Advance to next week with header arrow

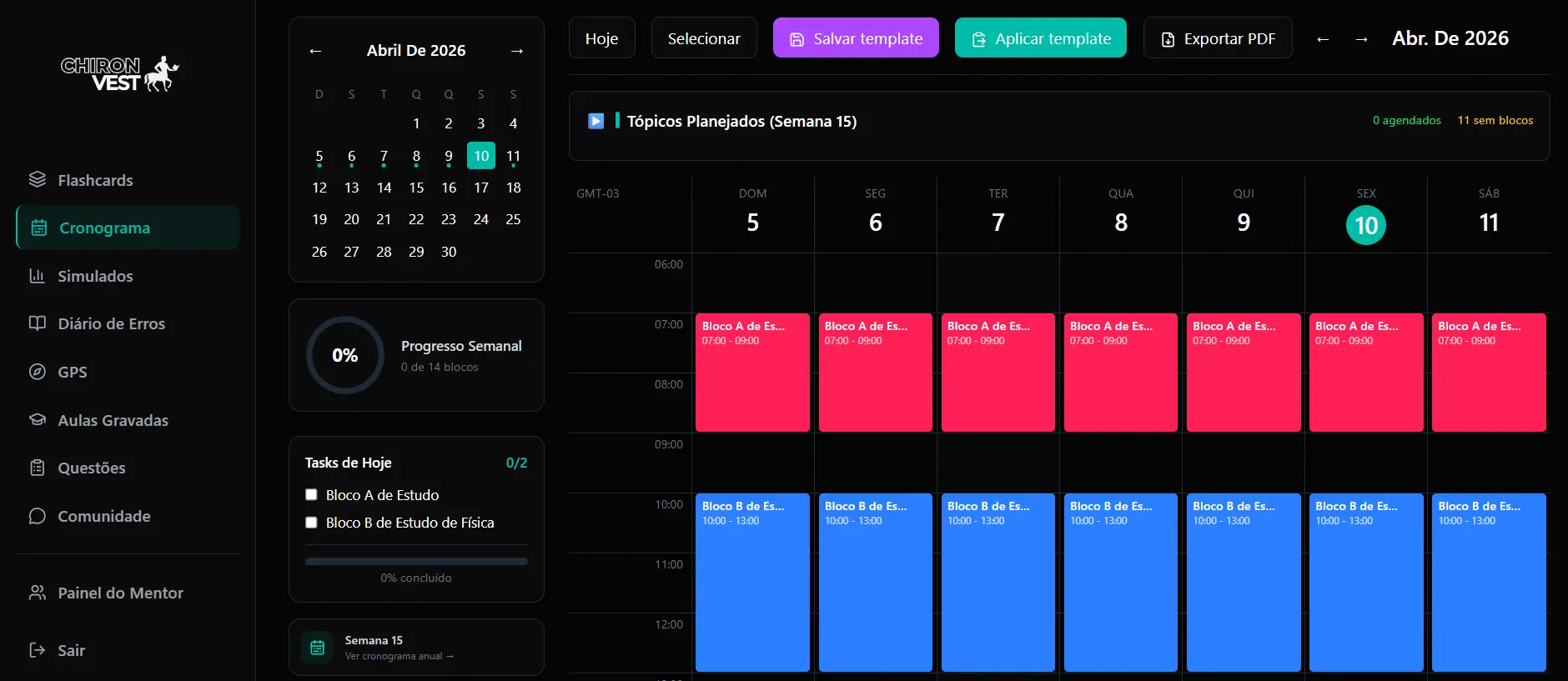coord(1361,39)
